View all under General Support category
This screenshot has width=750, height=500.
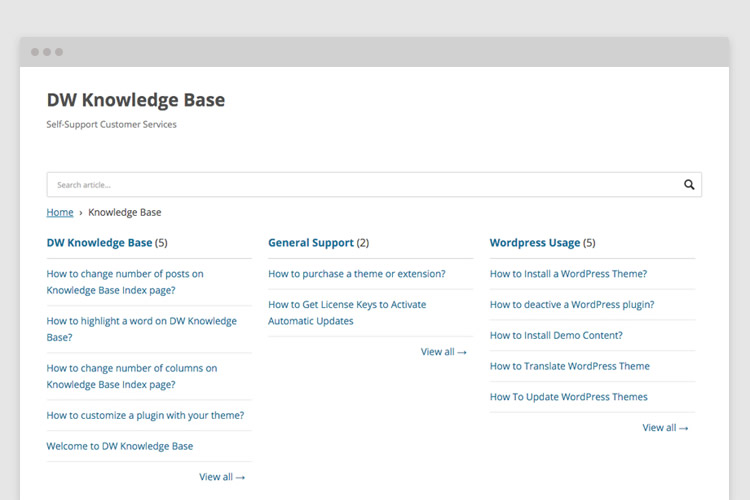pos(444,352)
